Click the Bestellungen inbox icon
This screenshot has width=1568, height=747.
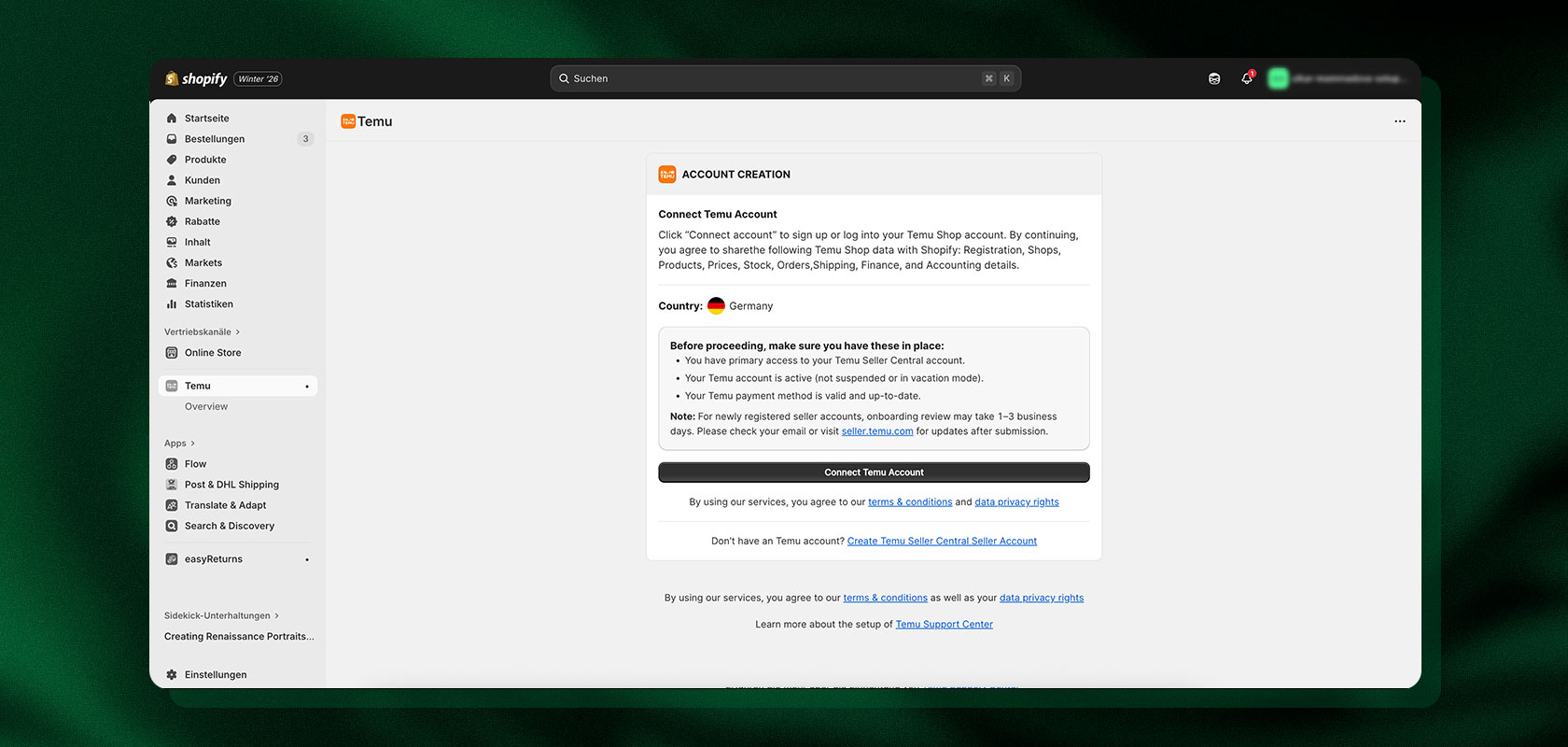172,139
